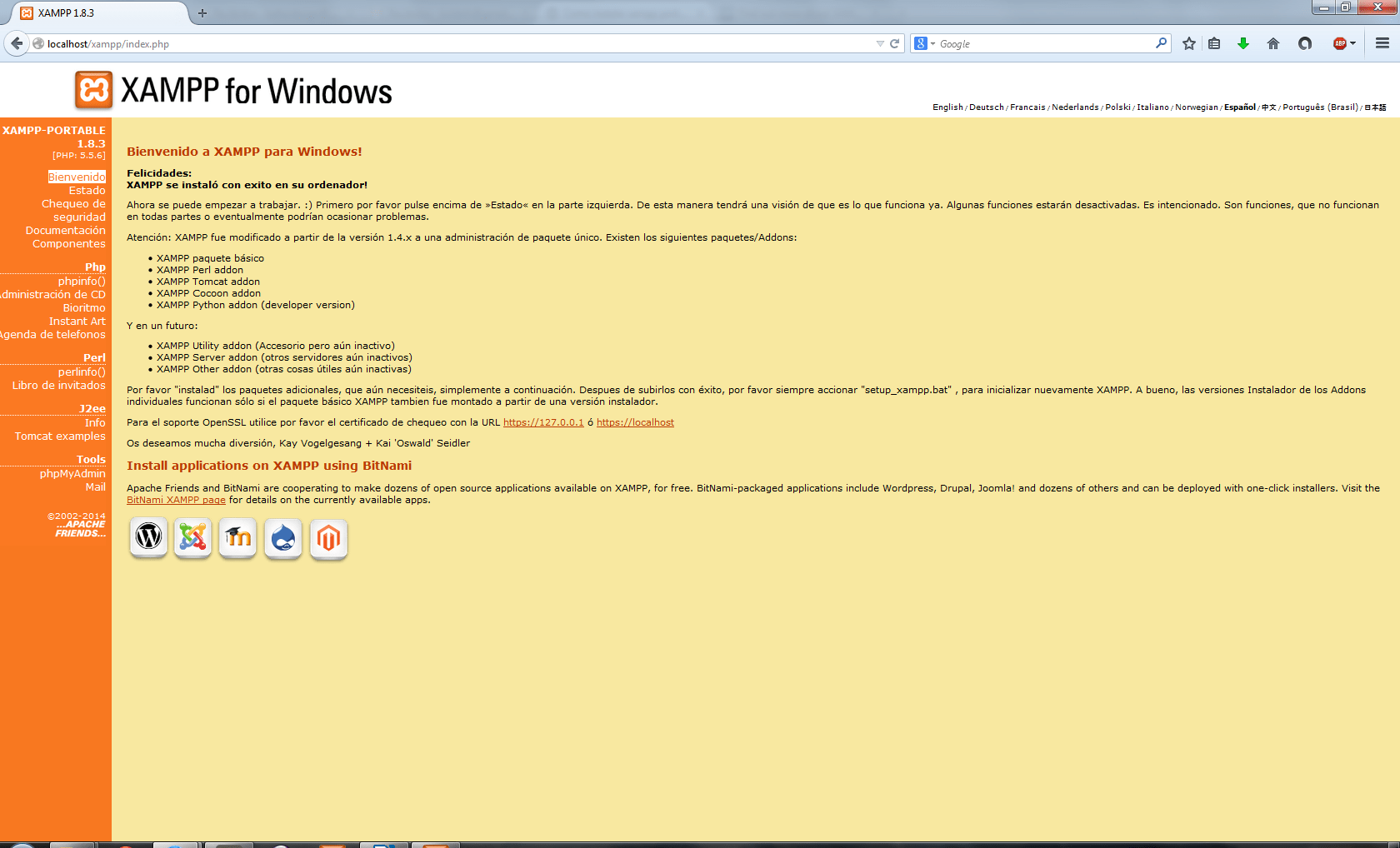Open Componentes in the sidebar
1400x848 pixels.
68,243
